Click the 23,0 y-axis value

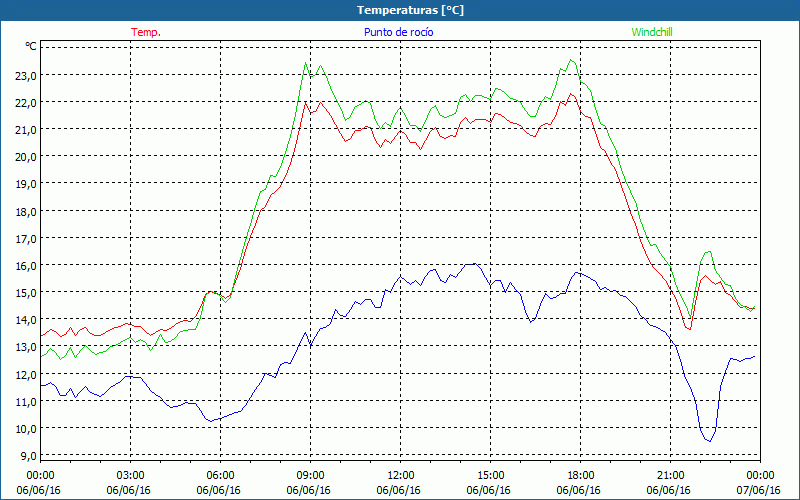pos(27,76)
